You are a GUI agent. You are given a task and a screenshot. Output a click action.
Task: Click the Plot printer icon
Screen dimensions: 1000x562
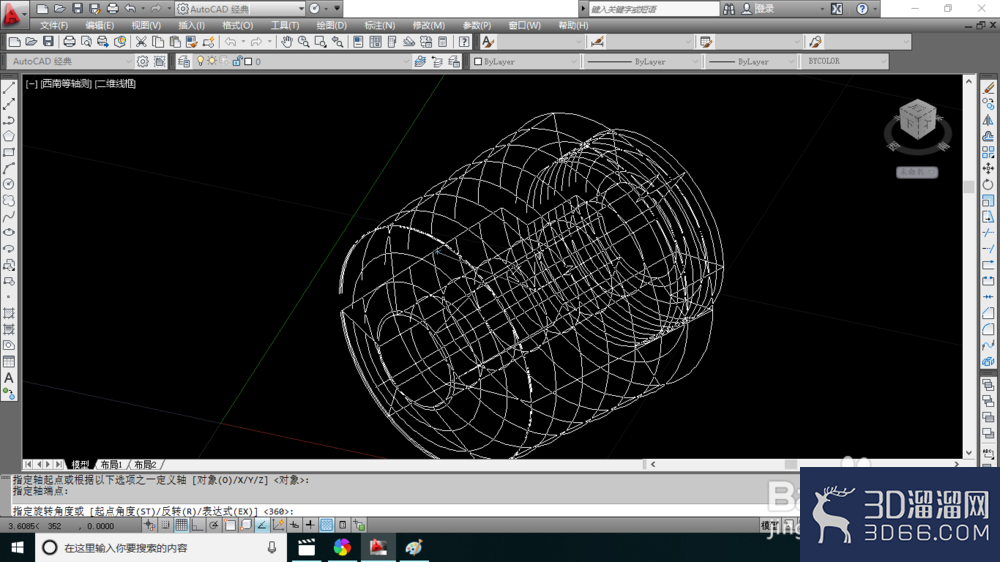pos(69,42)
